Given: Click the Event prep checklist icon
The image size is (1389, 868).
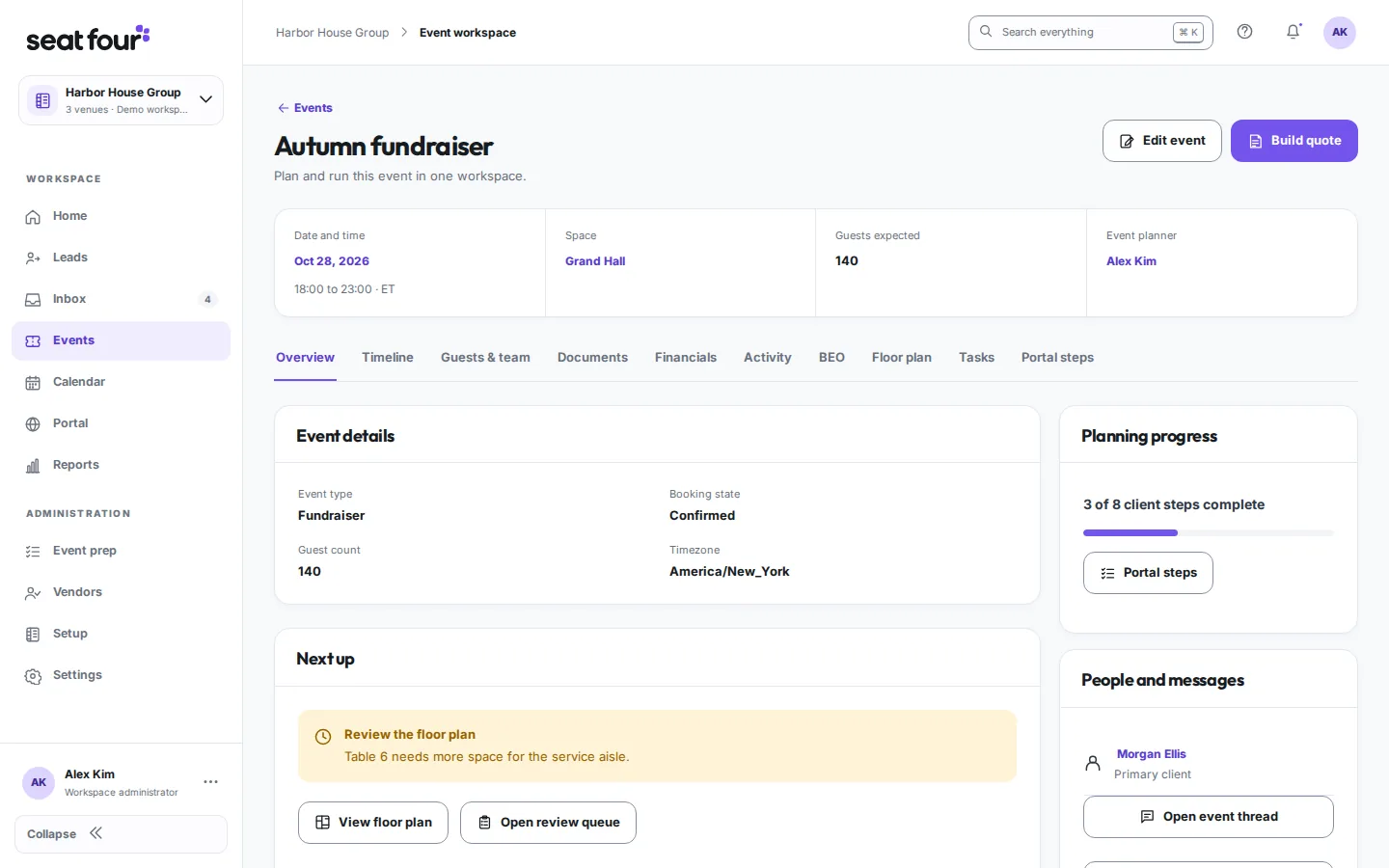Looking at the screenshot, I should (33, 552).
